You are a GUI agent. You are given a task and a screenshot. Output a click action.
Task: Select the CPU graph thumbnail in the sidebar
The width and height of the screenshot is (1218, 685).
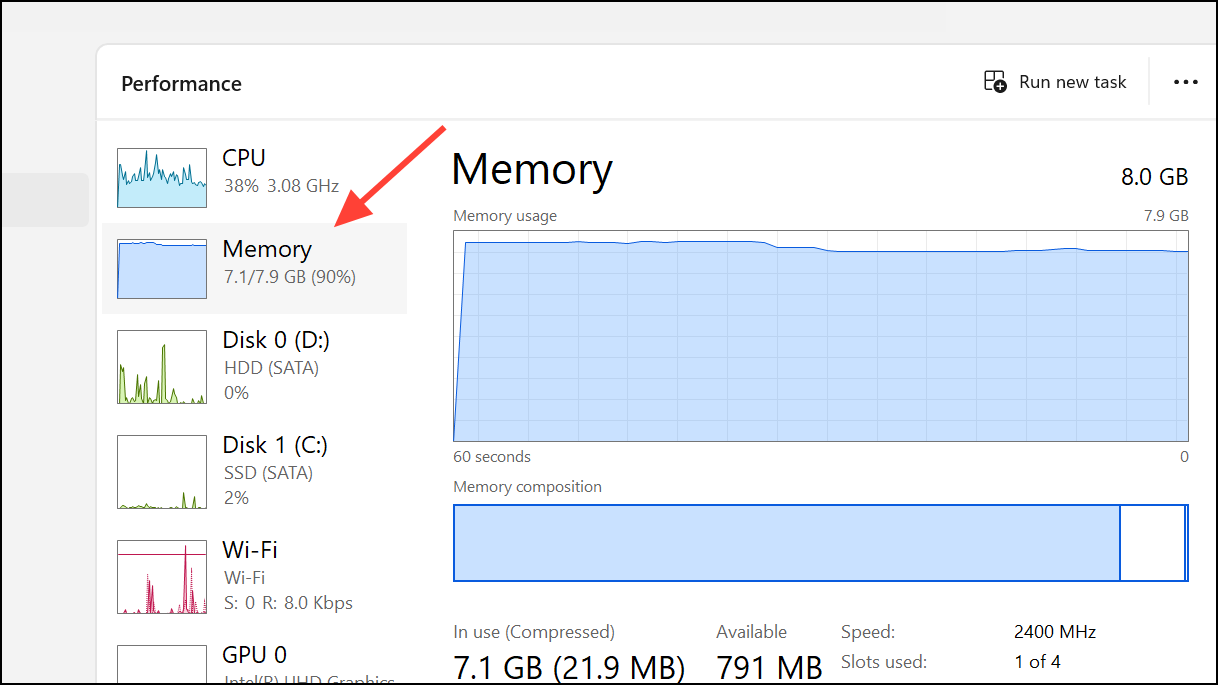coord(161,177)
